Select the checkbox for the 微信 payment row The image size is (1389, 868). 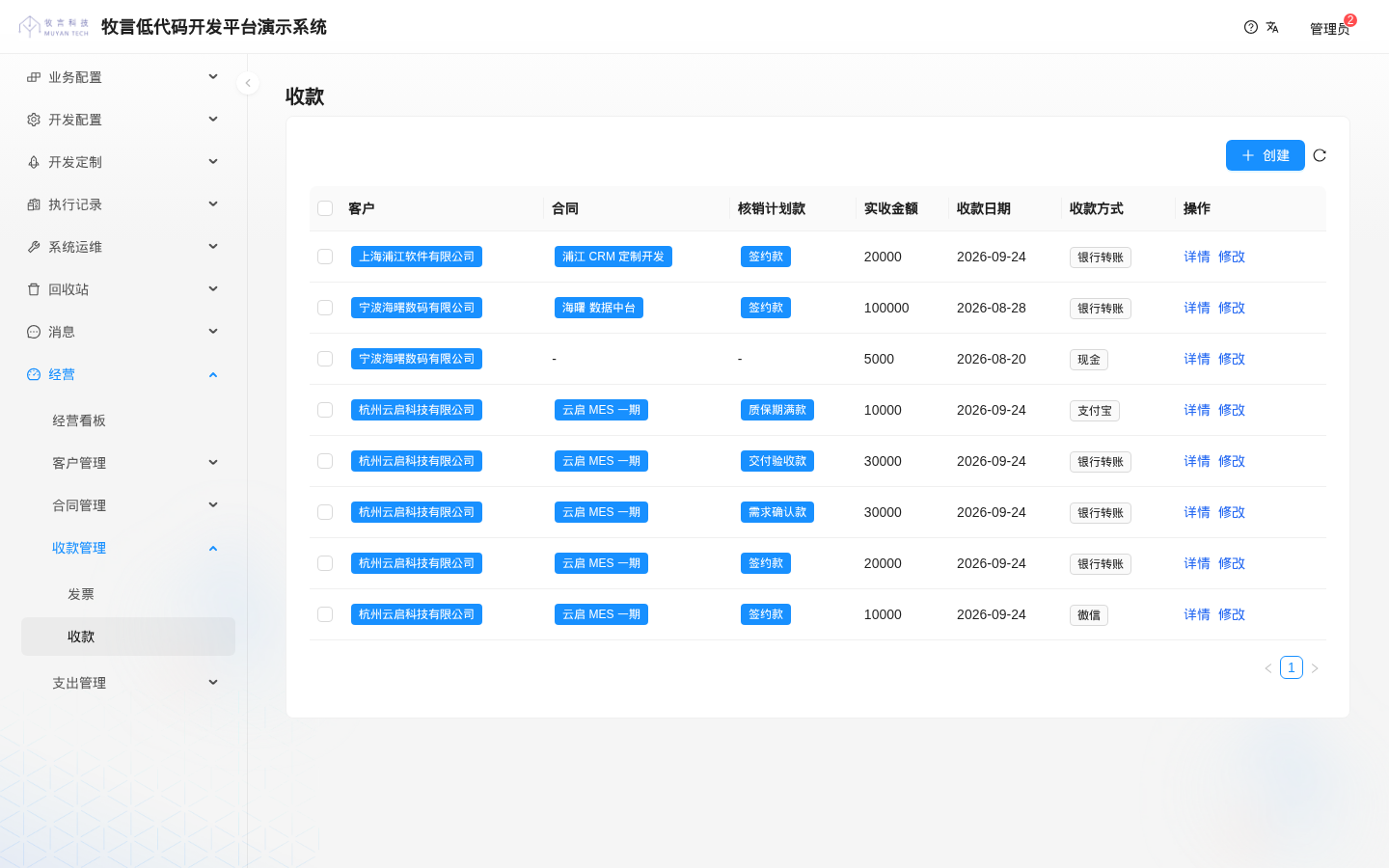(x=325, y=614)
